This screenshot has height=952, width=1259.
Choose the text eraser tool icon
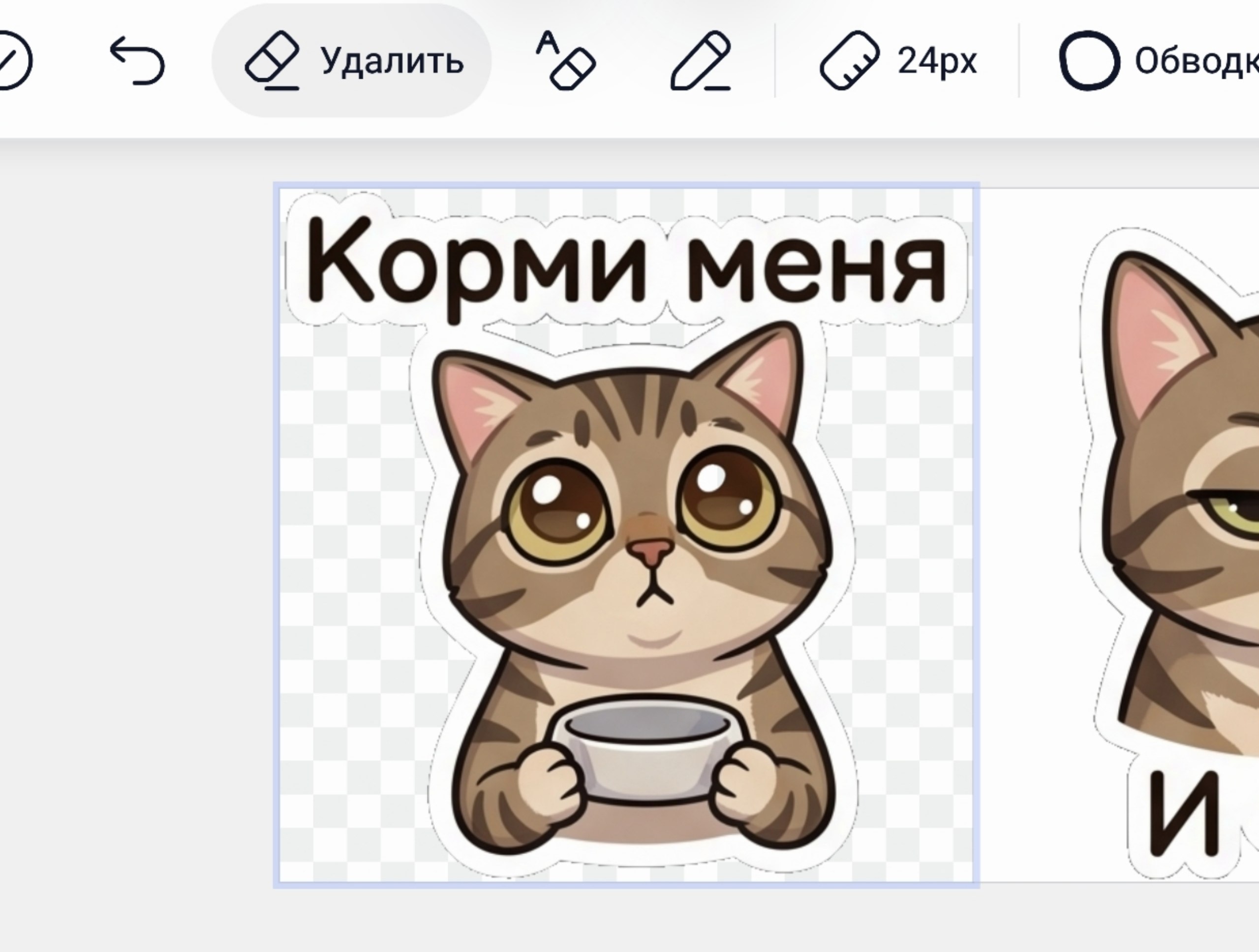565,60
